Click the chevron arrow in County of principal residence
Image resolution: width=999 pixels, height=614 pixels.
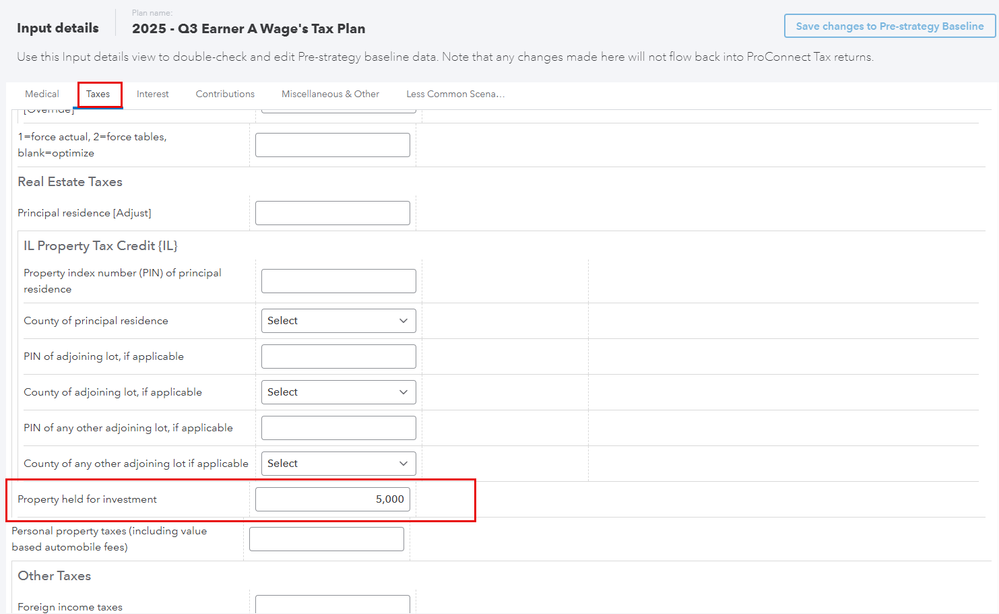pos(404,321)
